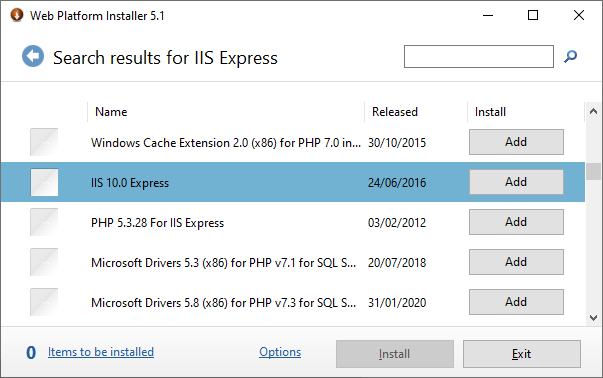Click the IIS 10.0 Express product icon
The height and width of the screenshot is (378, 603).
click(x=44, y=182)
